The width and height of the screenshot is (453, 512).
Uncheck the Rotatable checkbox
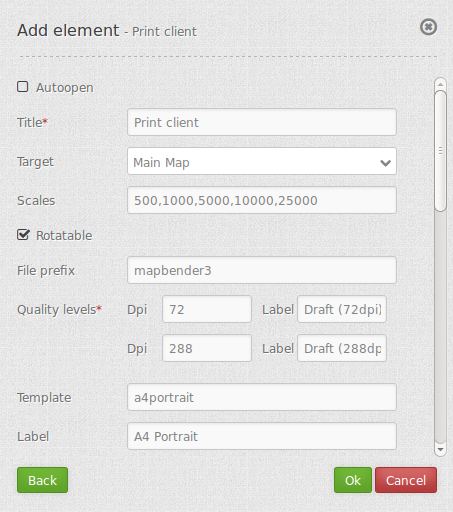tap(23, 235)
